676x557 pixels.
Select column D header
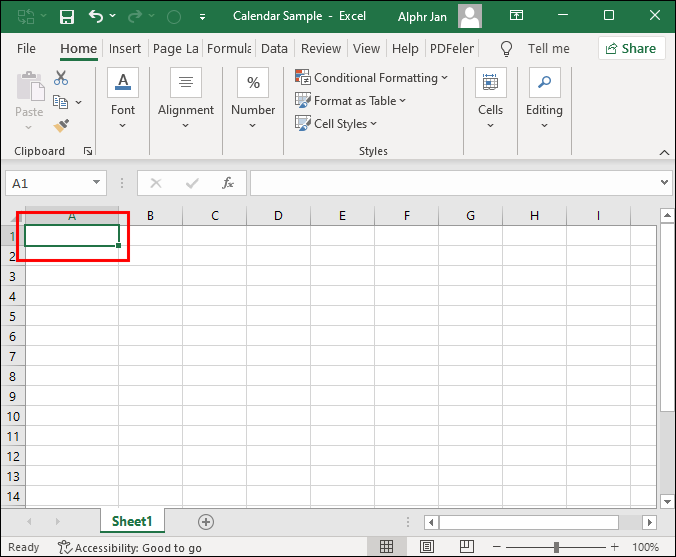[x=279, y=216]
